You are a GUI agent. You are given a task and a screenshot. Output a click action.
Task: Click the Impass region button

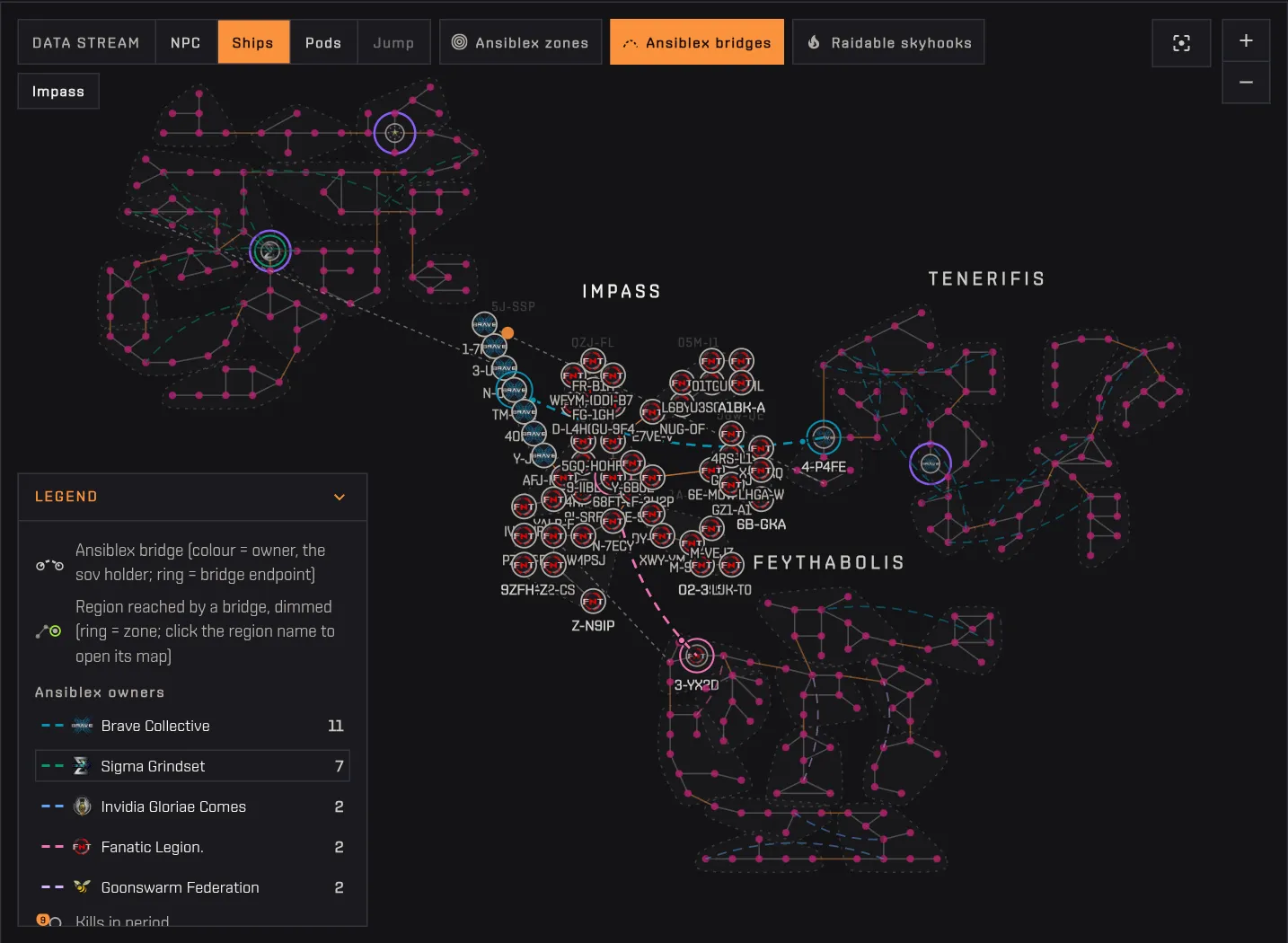pos(58,91)
